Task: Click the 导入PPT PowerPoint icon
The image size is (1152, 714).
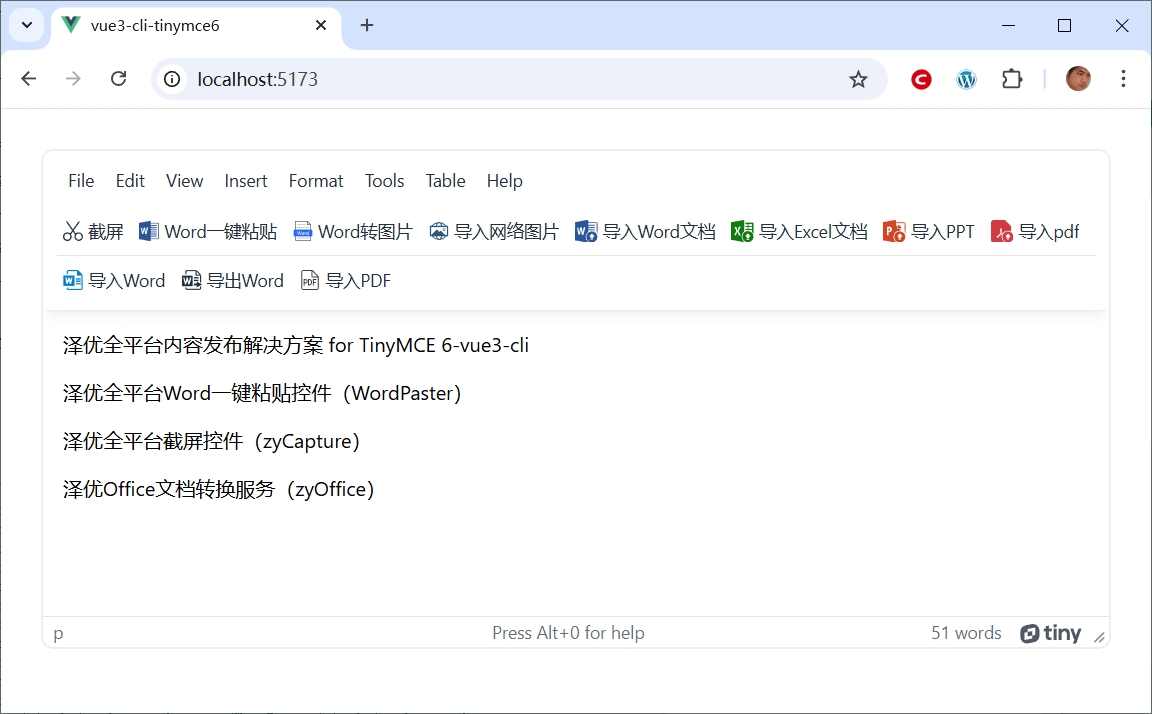Action: 894,232
